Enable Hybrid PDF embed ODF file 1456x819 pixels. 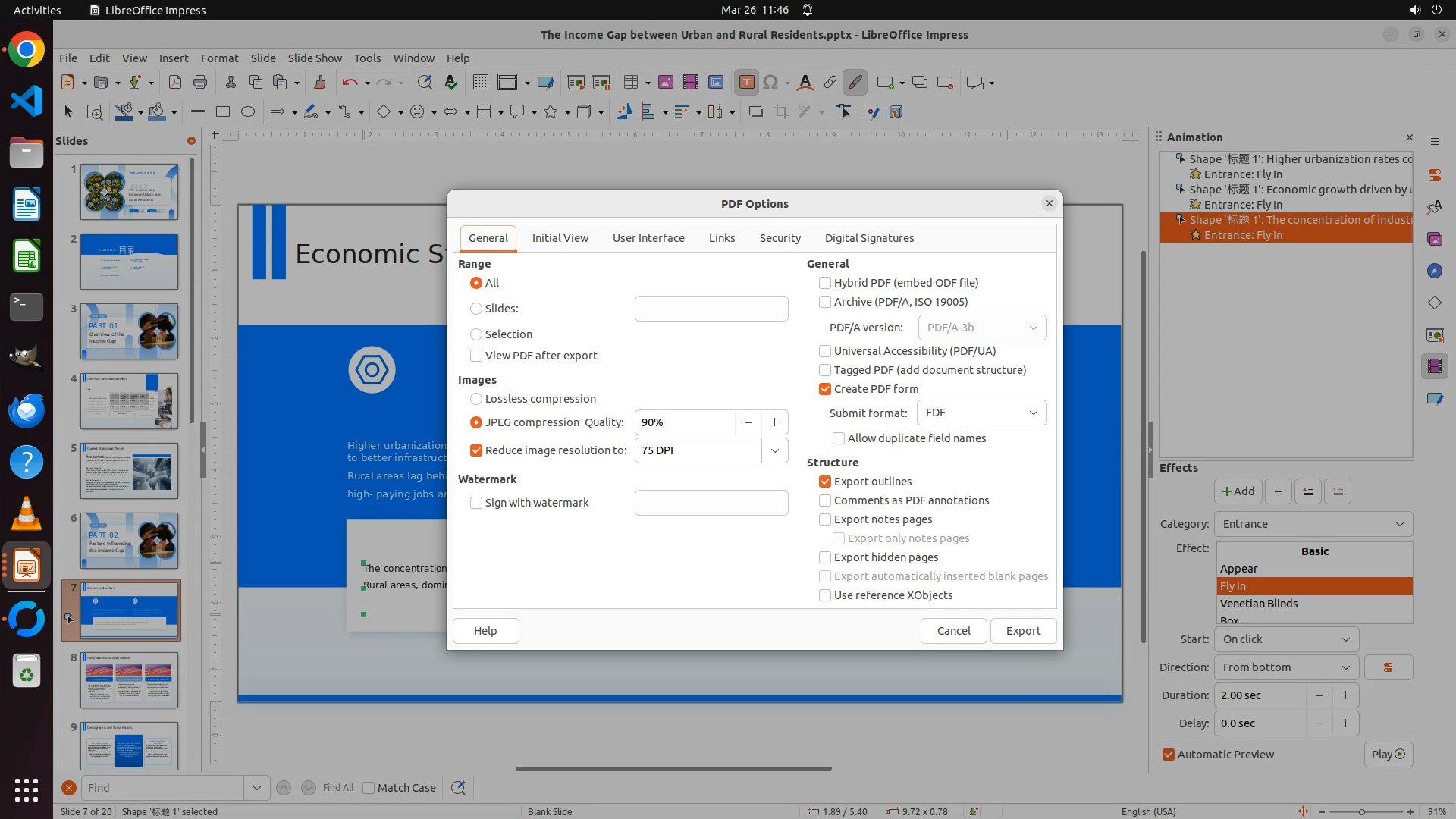click(x=825, y=283)
